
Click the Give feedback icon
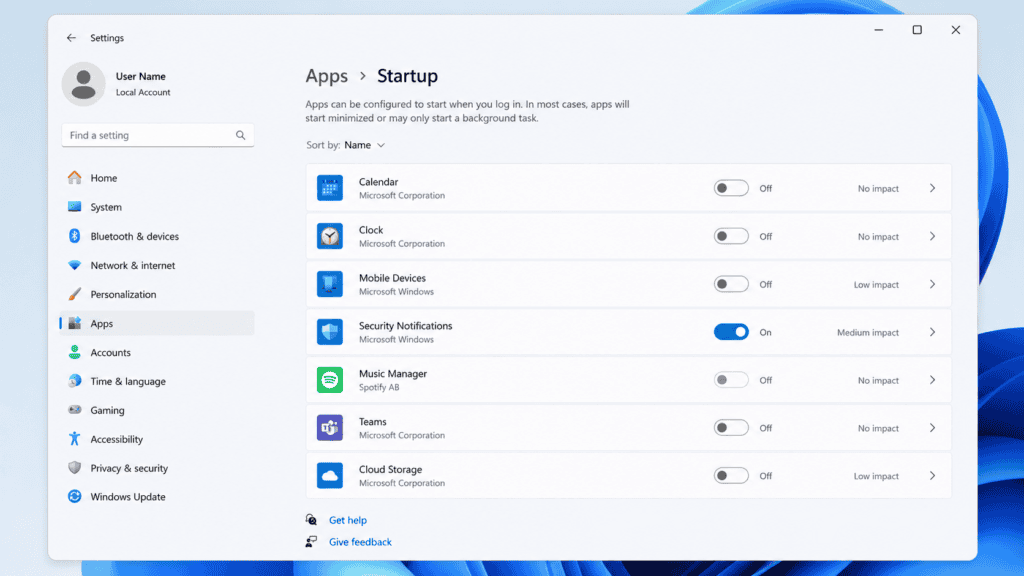coord(312,541)
